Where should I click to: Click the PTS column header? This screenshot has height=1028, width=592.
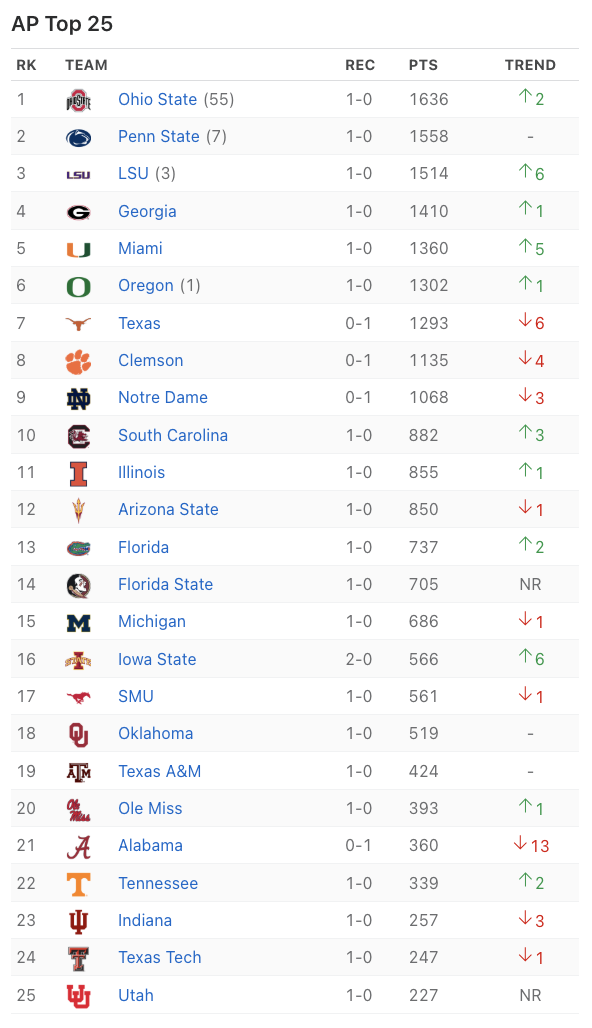pos(424,65)
